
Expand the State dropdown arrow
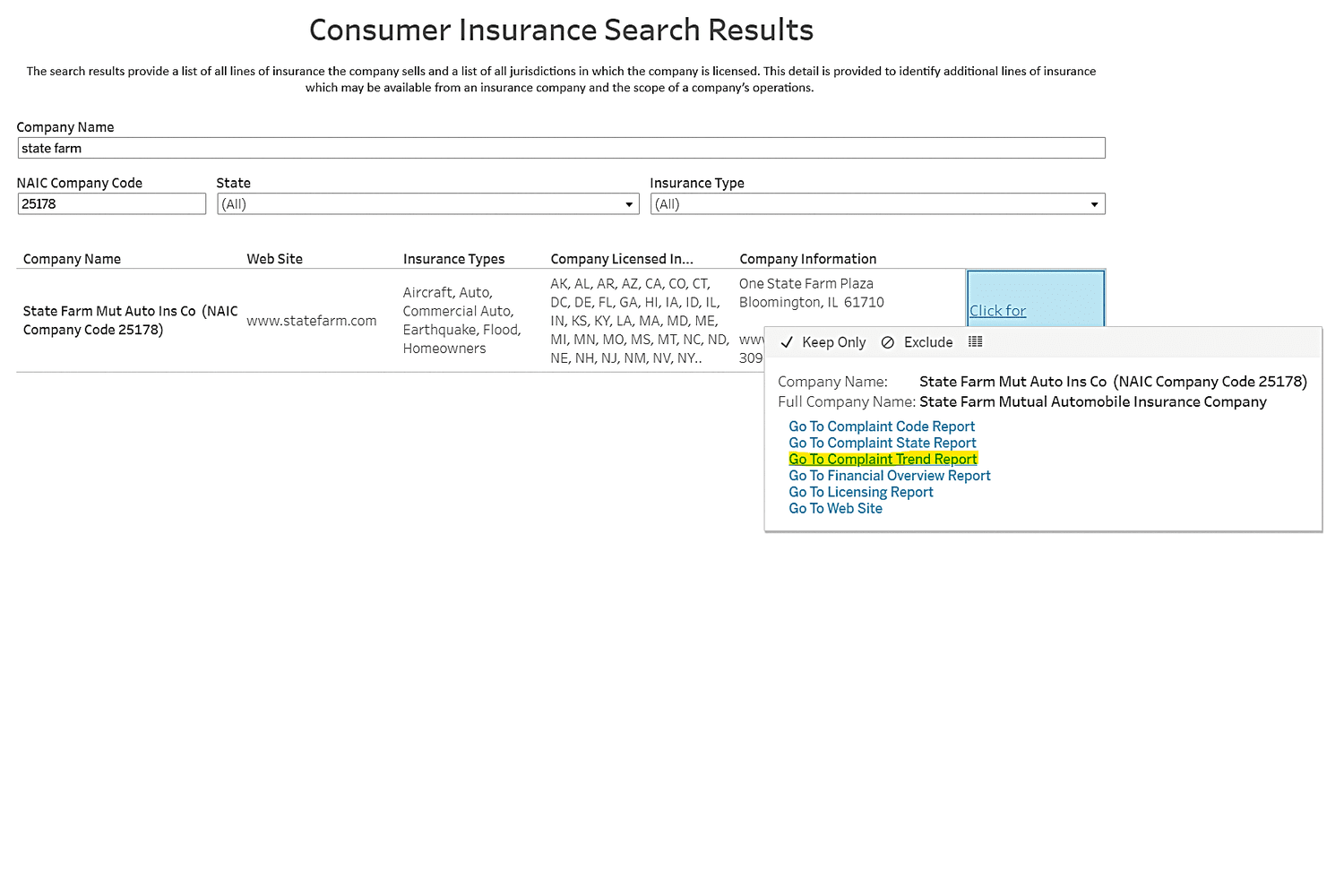[x=629, y=204]
